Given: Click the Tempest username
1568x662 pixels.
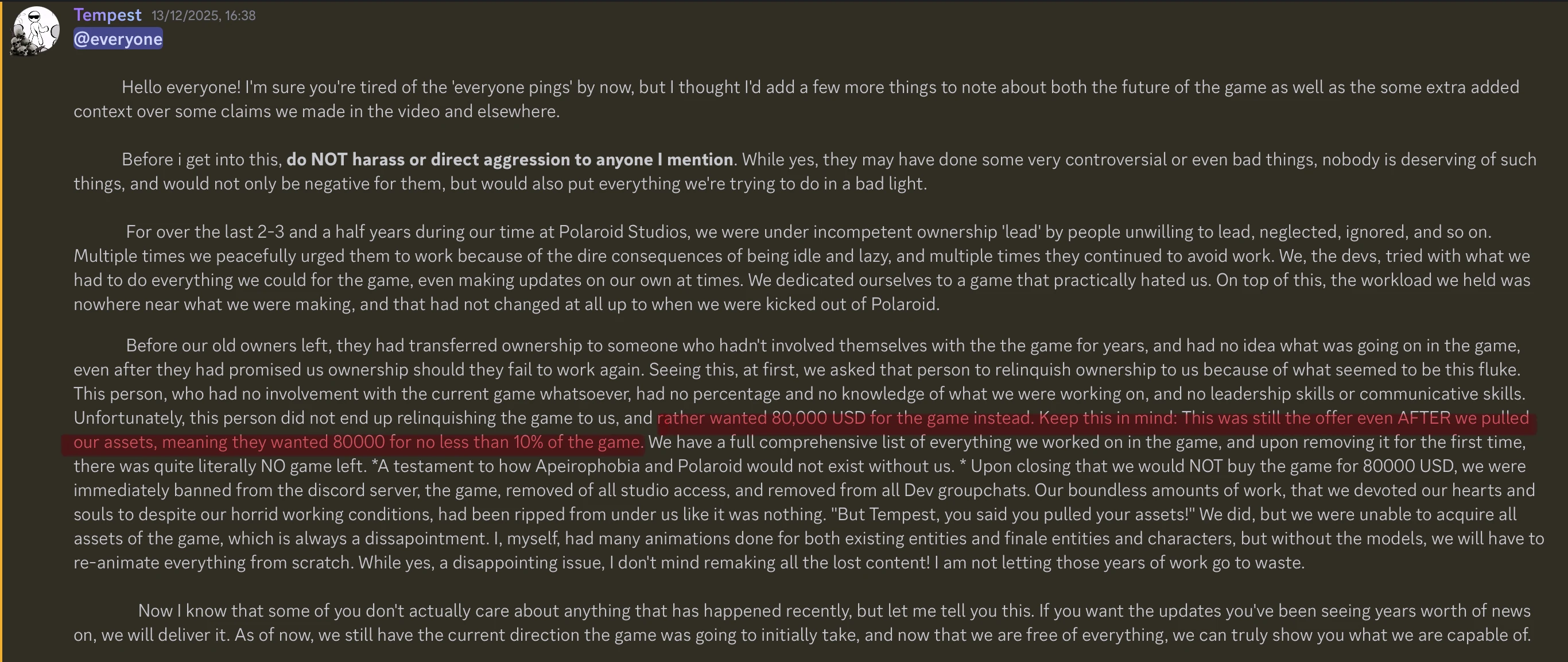Looking at the screenshot, I should (x=107, y=14).
